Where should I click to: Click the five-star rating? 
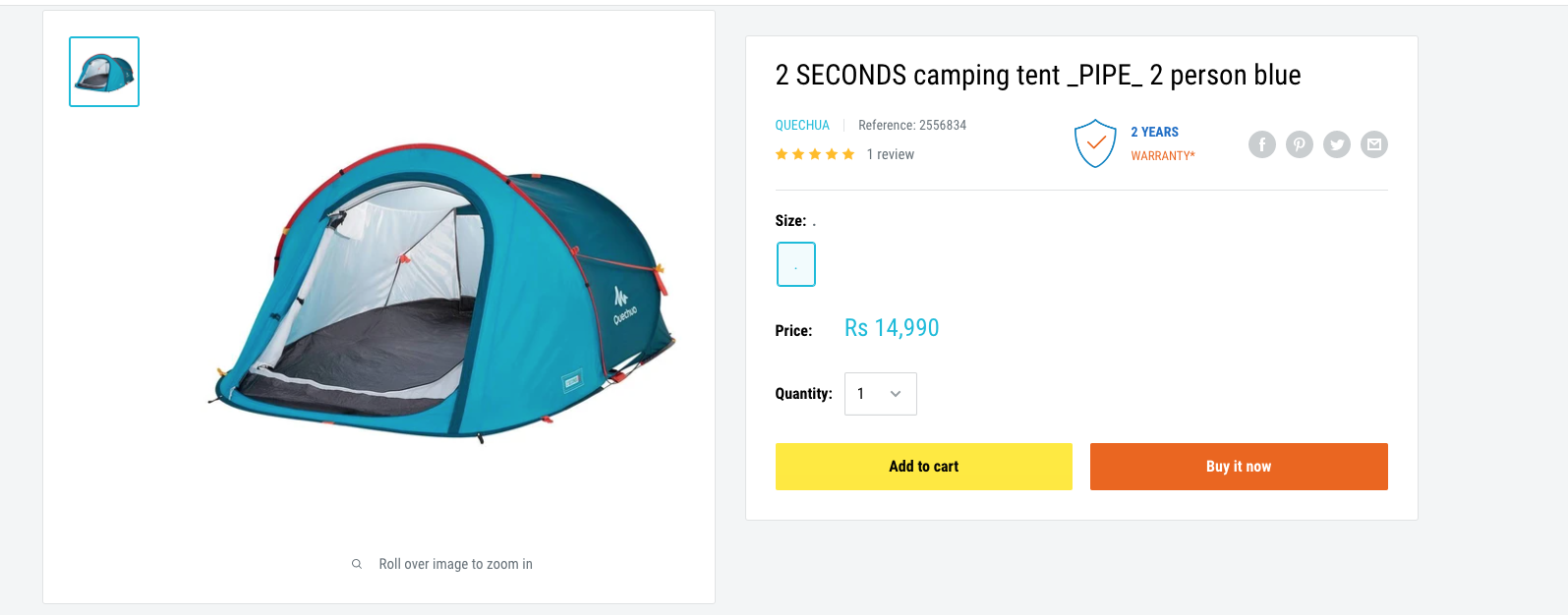815,154
